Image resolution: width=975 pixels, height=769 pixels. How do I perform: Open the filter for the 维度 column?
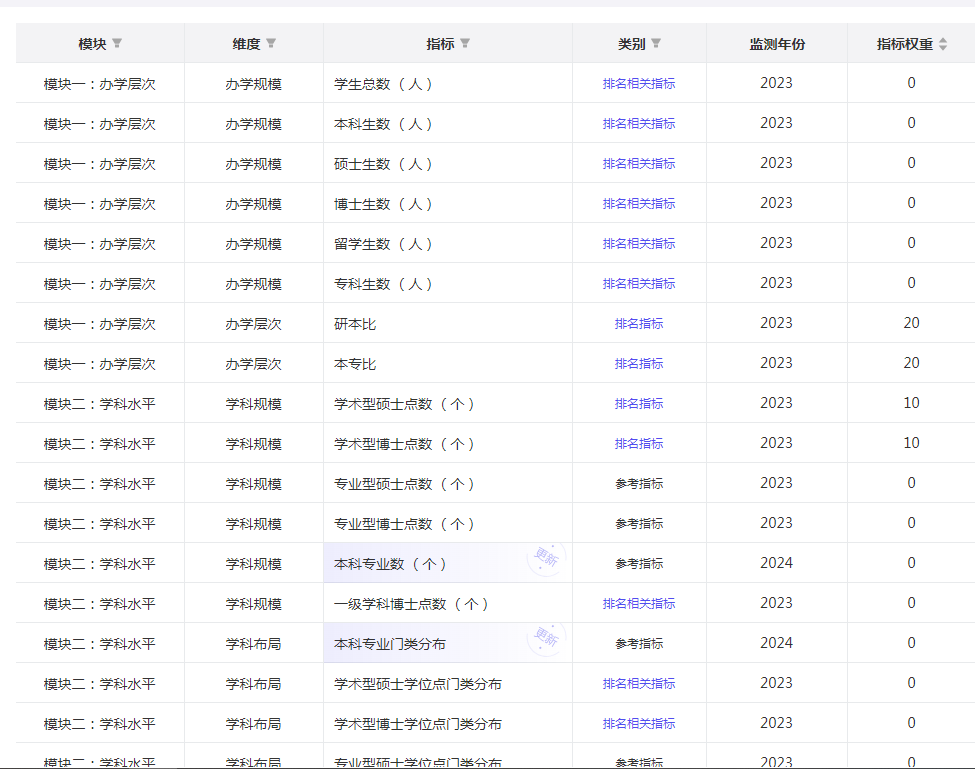tap(271, 44)
